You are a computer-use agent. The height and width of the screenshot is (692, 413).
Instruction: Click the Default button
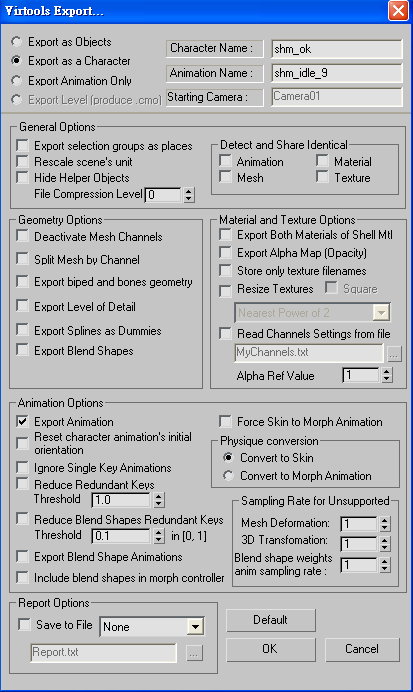coord(271,620)
